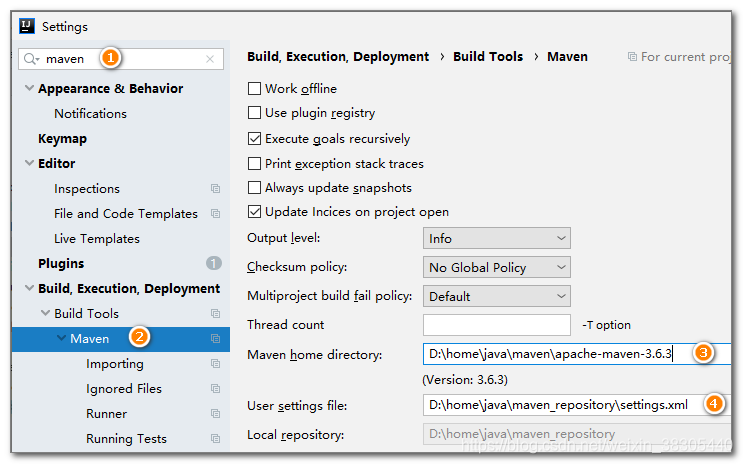Uncheck Update Indices on project open
The height and width of the screenshot is (464, 743).
pos(254,212)
